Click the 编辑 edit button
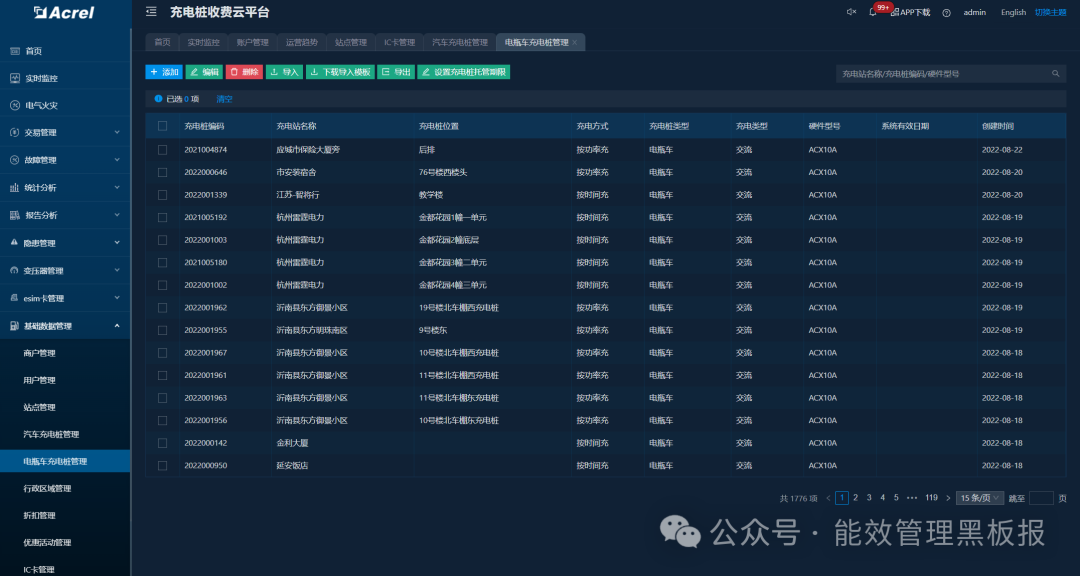Screen dimensions: 1080x576 [204, 72]
